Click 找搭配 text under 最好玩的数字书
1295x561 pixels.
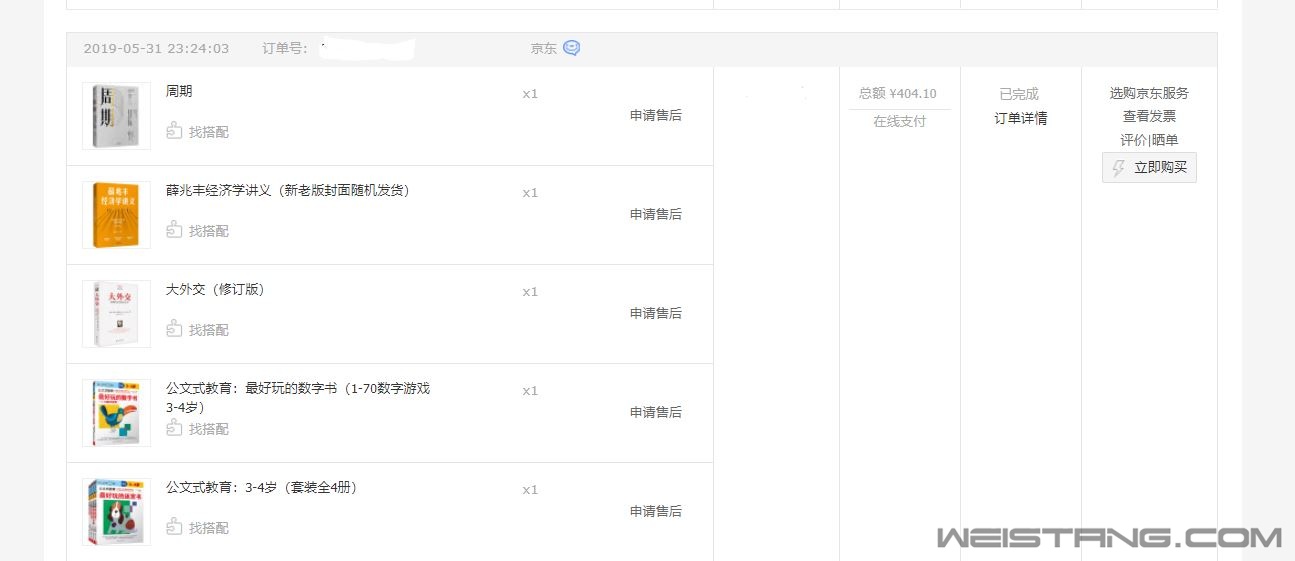tap(209, 429)
